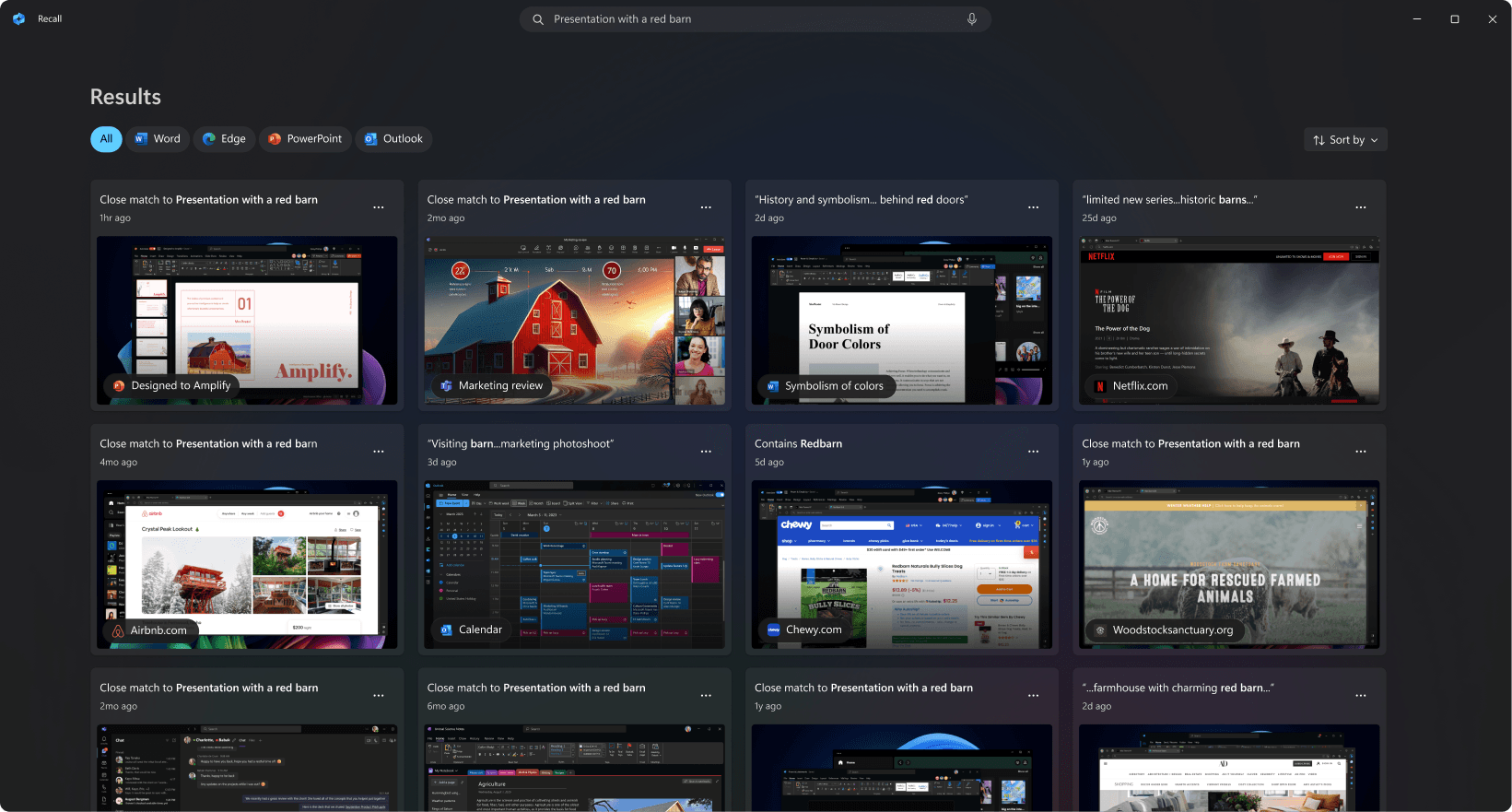Click the '1hr ago' timestamp
This screenshot has height=812, width=1512.
[x=115, y=218]
